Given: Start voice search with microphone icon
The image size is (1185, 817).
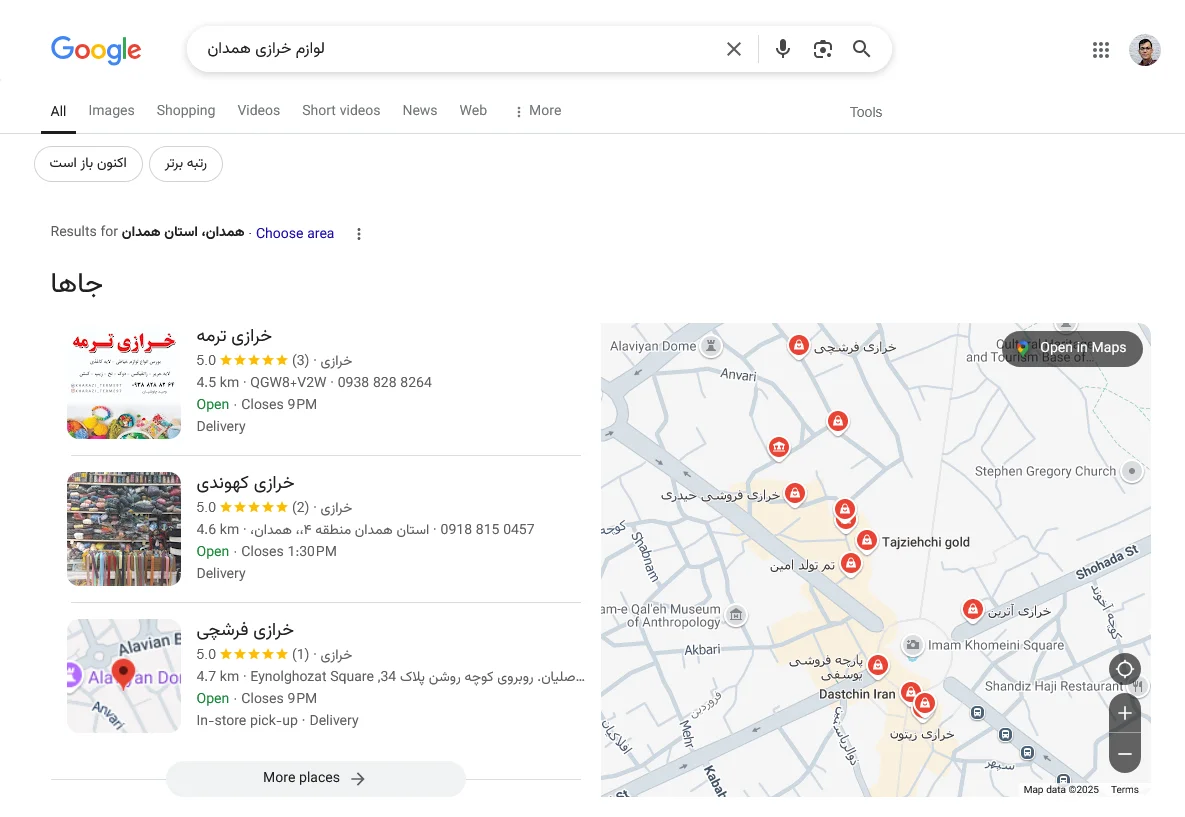Looking at the screenshot, I should coord(783,49).
